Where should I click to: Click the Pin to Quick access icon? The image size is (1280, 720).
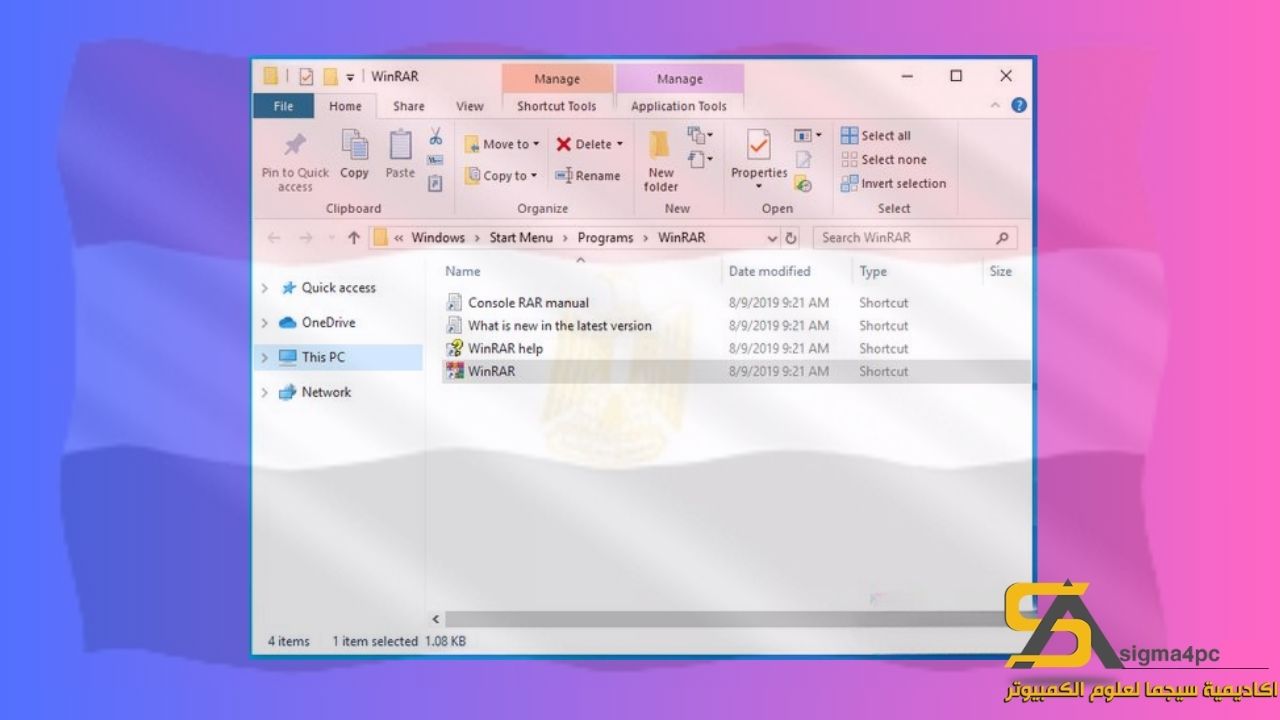295,145
